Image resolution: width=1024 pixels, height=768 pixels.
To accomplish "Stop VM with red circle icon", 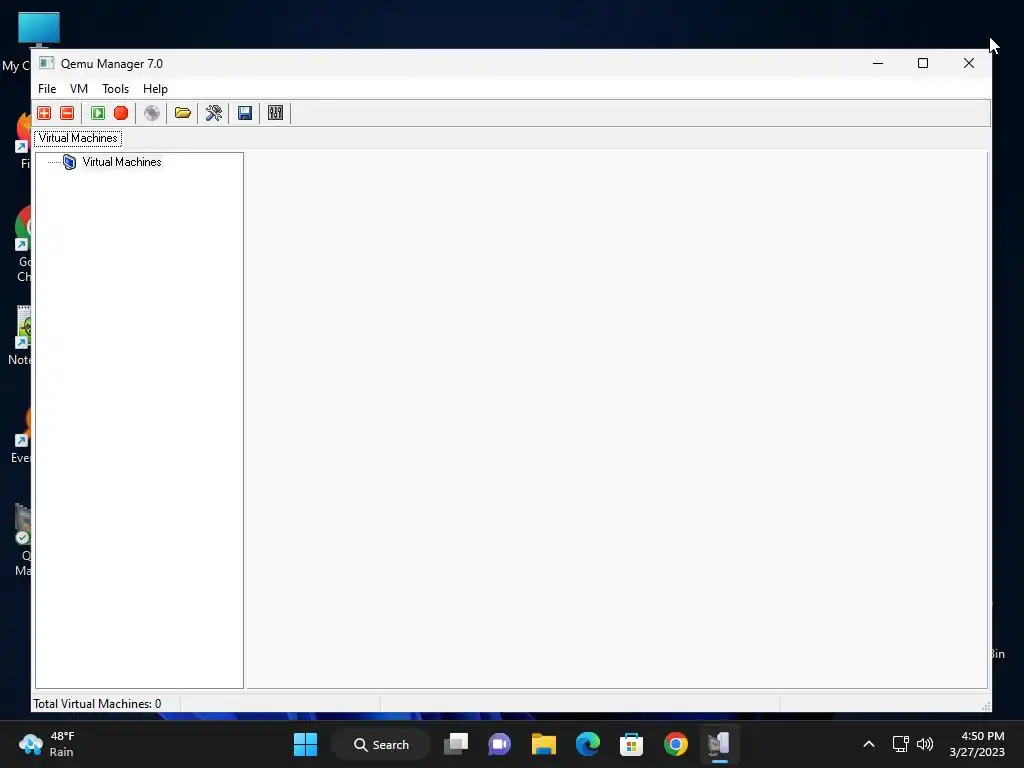I will pos(121,113).
